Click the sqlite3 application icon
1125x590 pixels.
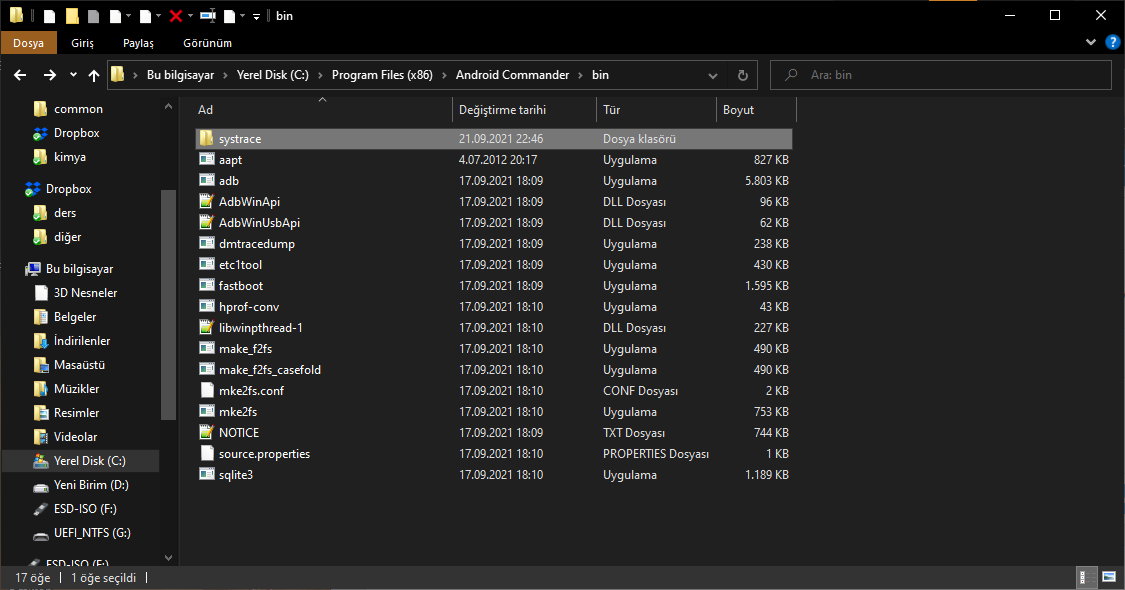[x=207, y=474]
